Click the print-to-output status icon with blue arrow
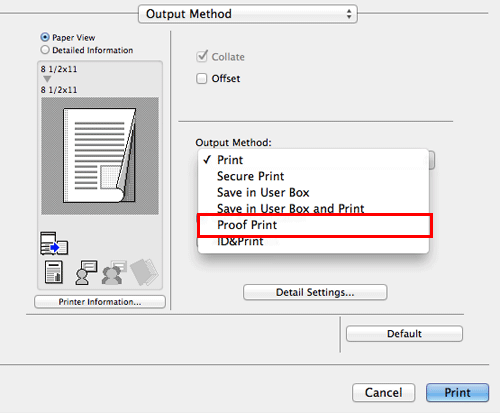The width and height of the screenshot is (500, 413). 54,243
